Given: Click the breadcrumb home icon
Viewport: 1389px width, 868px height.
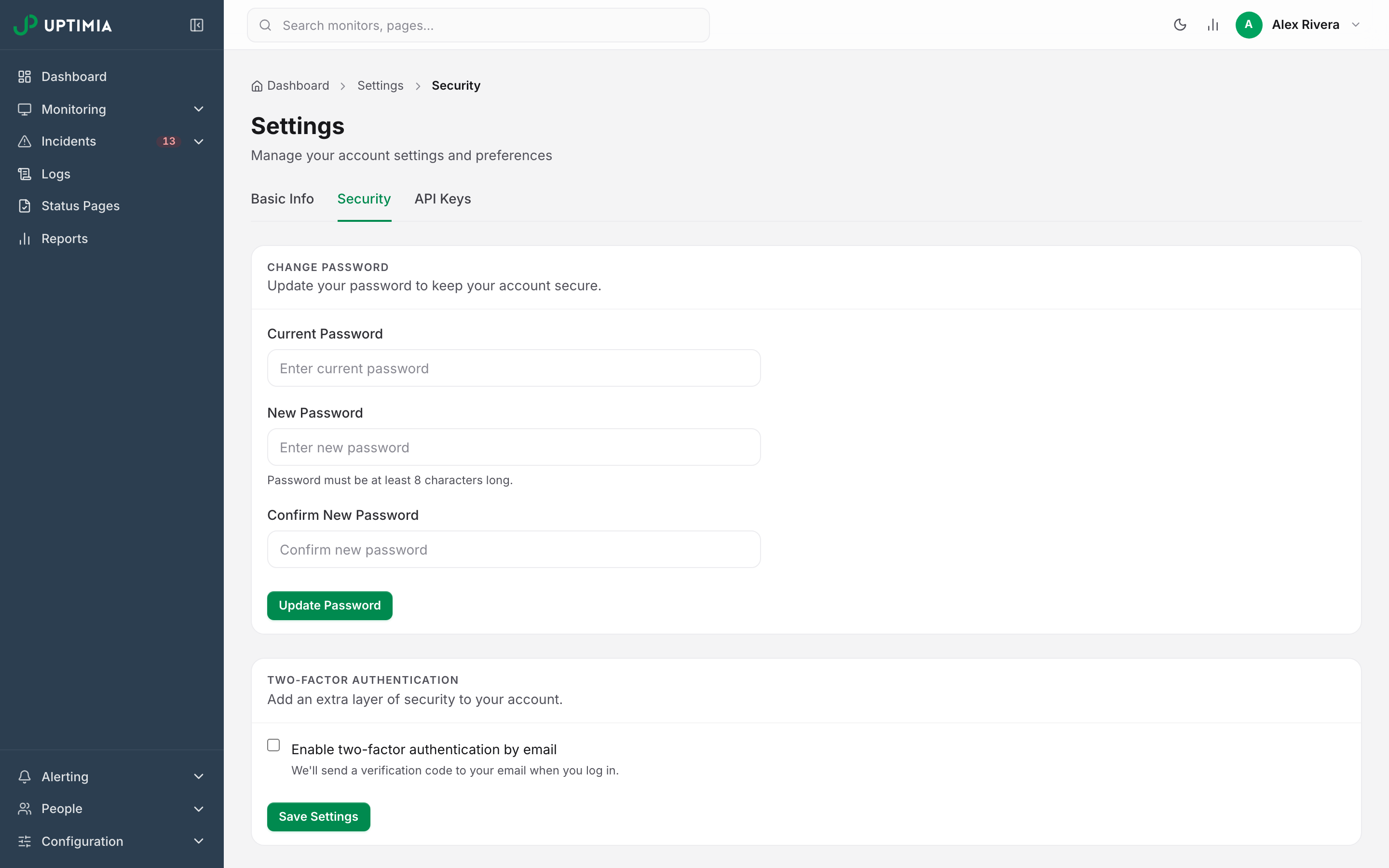Looking at the screenshot, I should [x=257, y=86].
